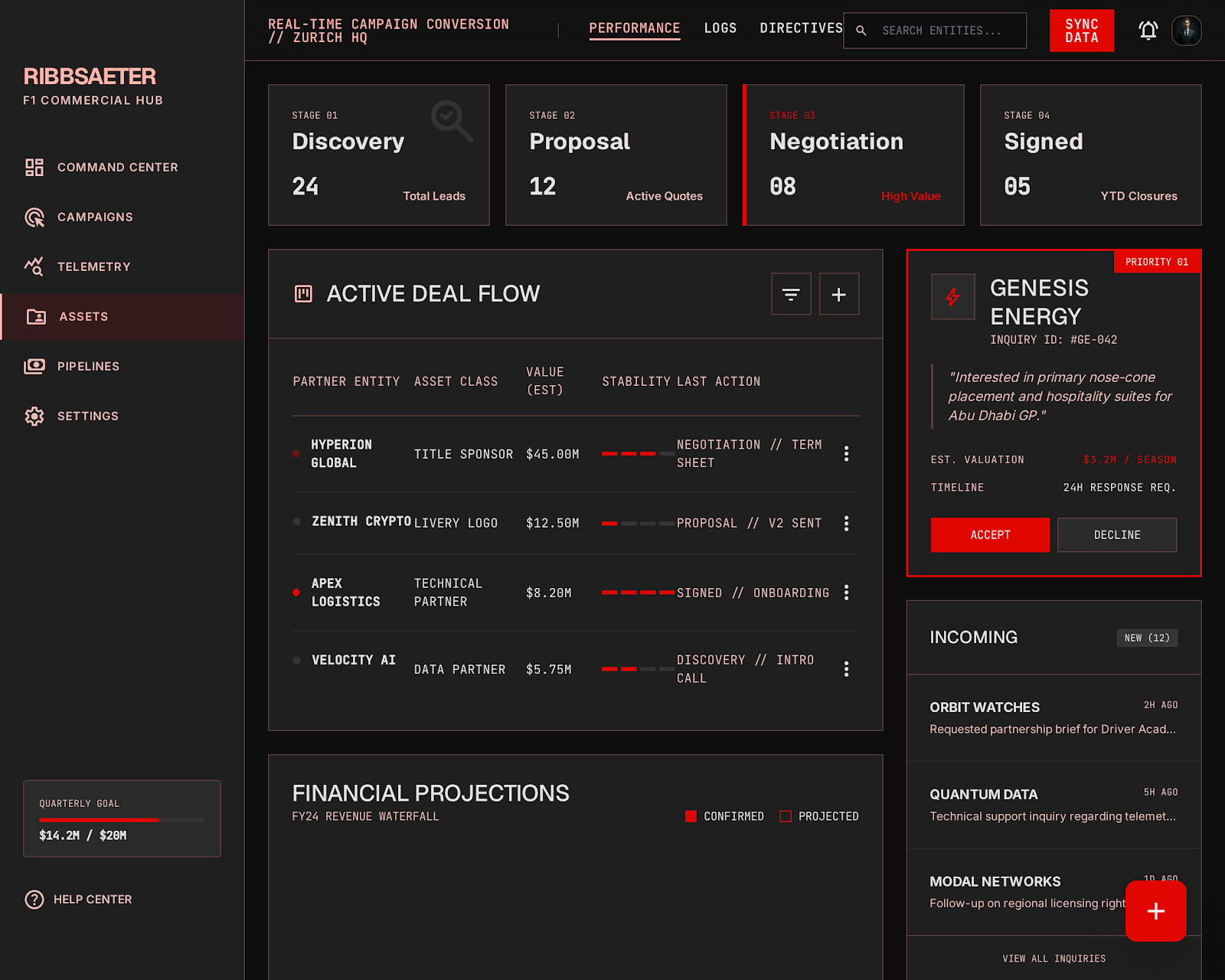Click the $3.2M / Season valuation
The image size is (1225, 980).
[x=1129, y=460]
